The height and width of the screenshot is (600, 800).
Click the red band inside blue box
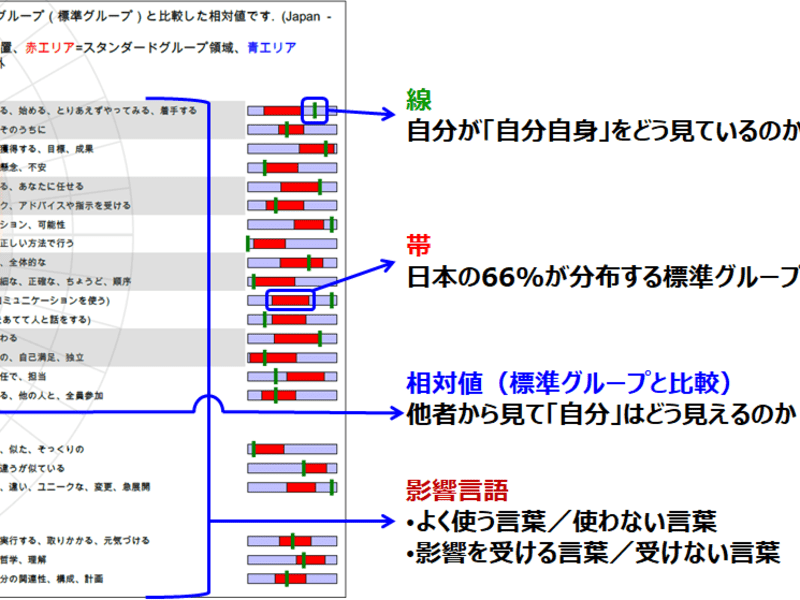291,300
